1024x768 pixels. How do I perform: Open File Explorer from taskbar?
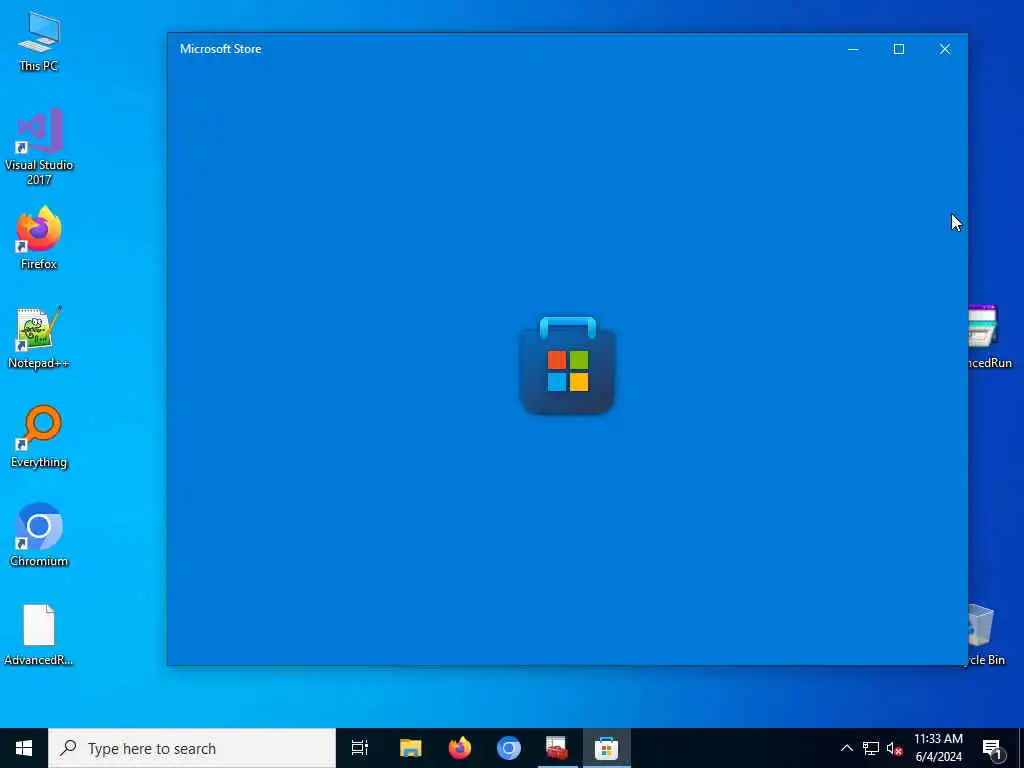click(x=411, y=748)
